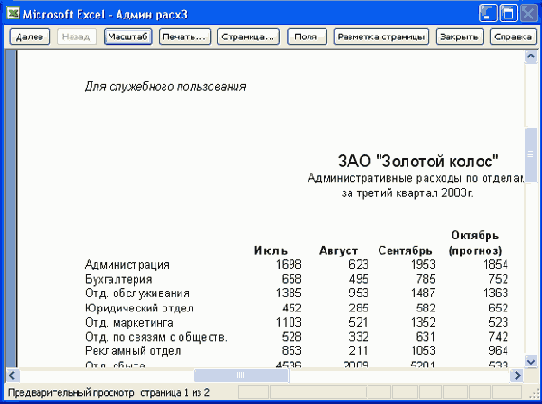Click the 'Юридический отдел' row label
This screenshot has height=404, width=542.
139,308
